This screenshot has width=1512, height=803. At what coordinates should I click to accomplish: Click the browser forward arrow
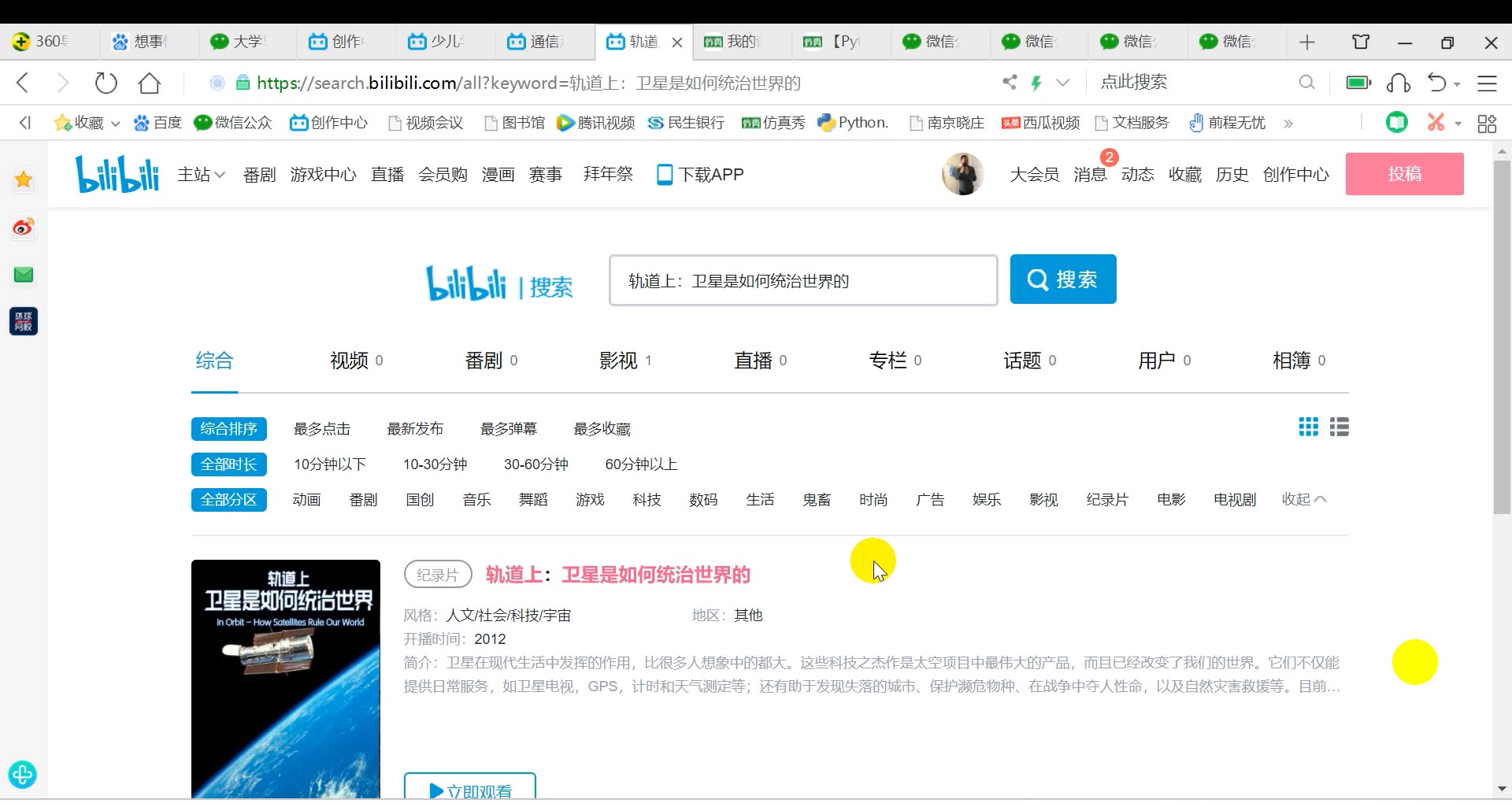pos(63,83)
